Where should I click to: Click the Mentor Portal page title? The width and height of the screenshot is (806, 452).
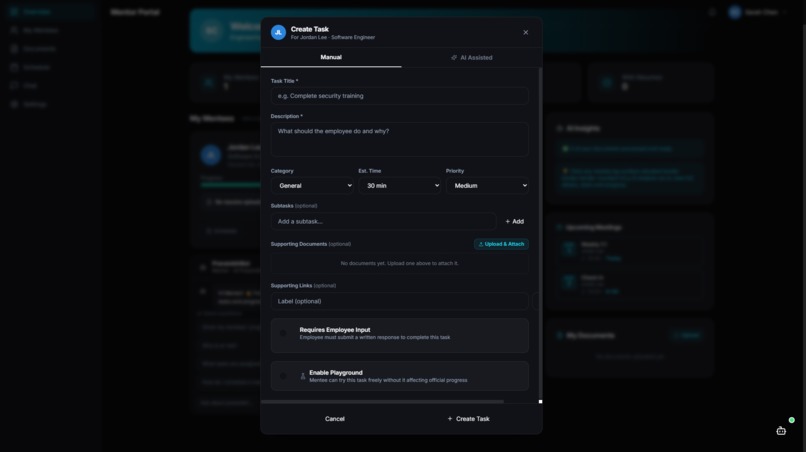(135, 12)
